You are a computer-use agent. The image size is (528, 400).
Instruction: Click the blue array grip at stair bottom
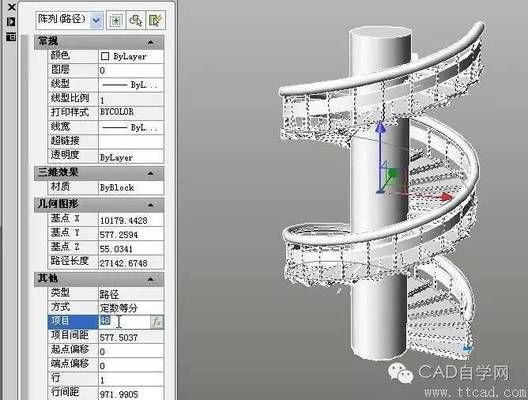click(x=467, y=348)
